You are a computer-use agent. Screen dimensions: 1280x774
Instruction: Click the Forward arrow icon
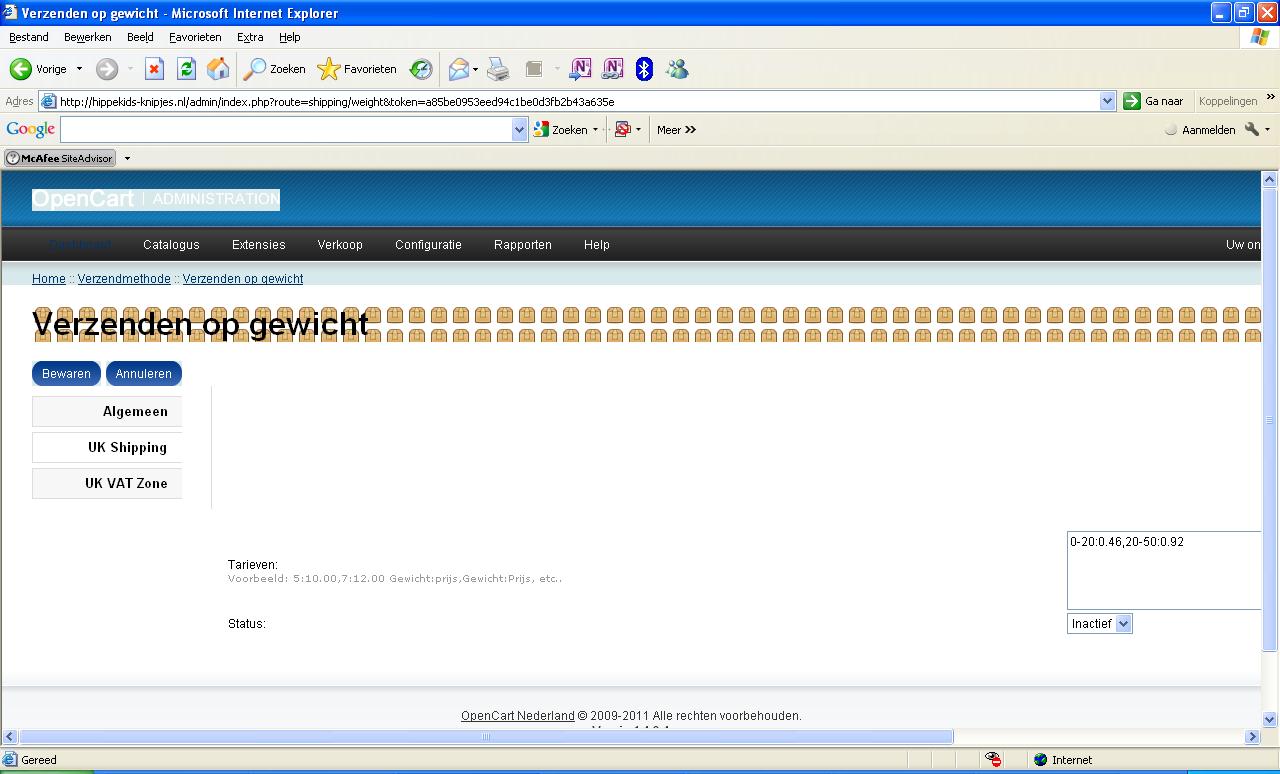[107, 69]
